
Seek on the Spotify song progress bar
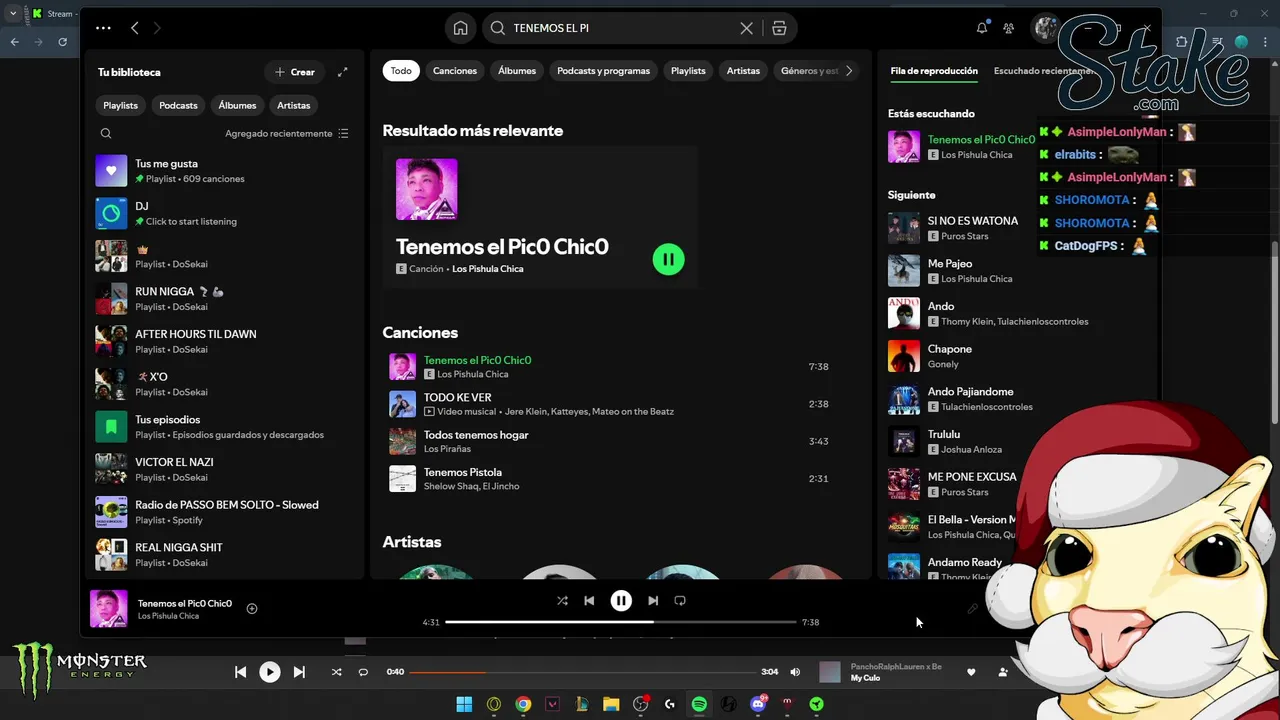coord(621,622)
